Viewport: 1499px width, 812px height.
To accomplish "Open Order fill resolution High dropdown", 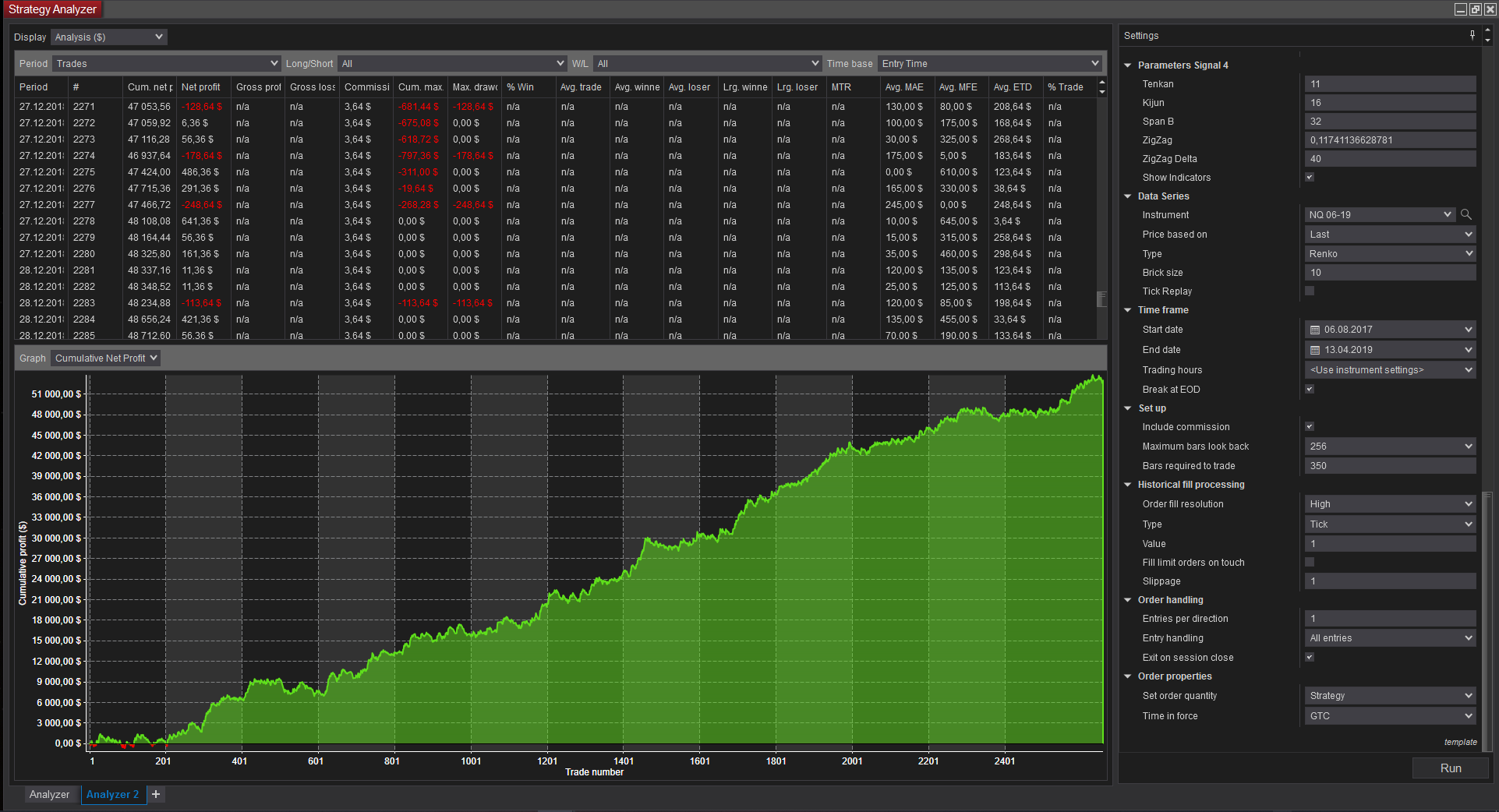I will (x=1391, y=503).
